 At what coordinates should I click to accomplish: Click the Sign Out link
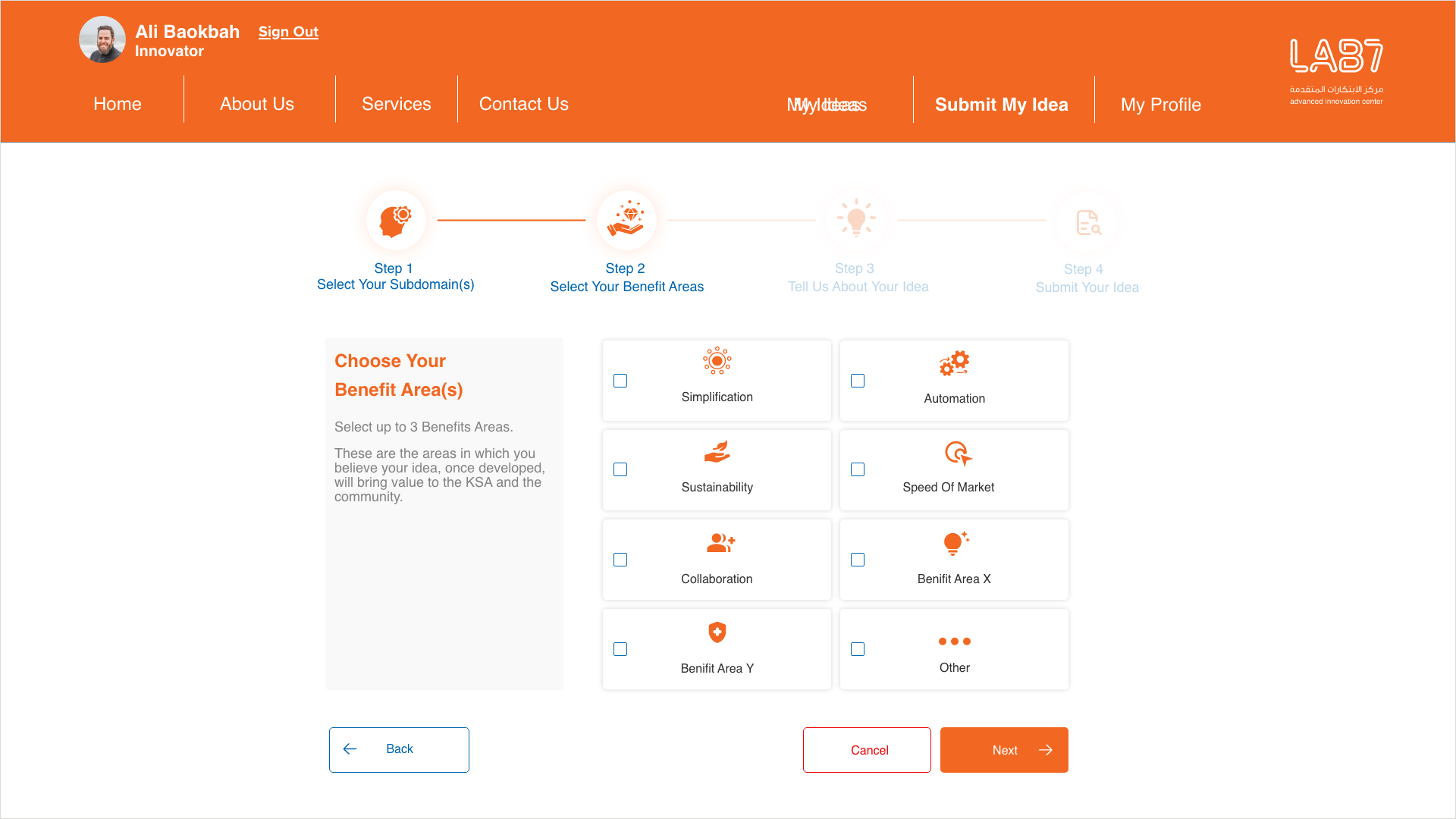(x=288, y=32)
